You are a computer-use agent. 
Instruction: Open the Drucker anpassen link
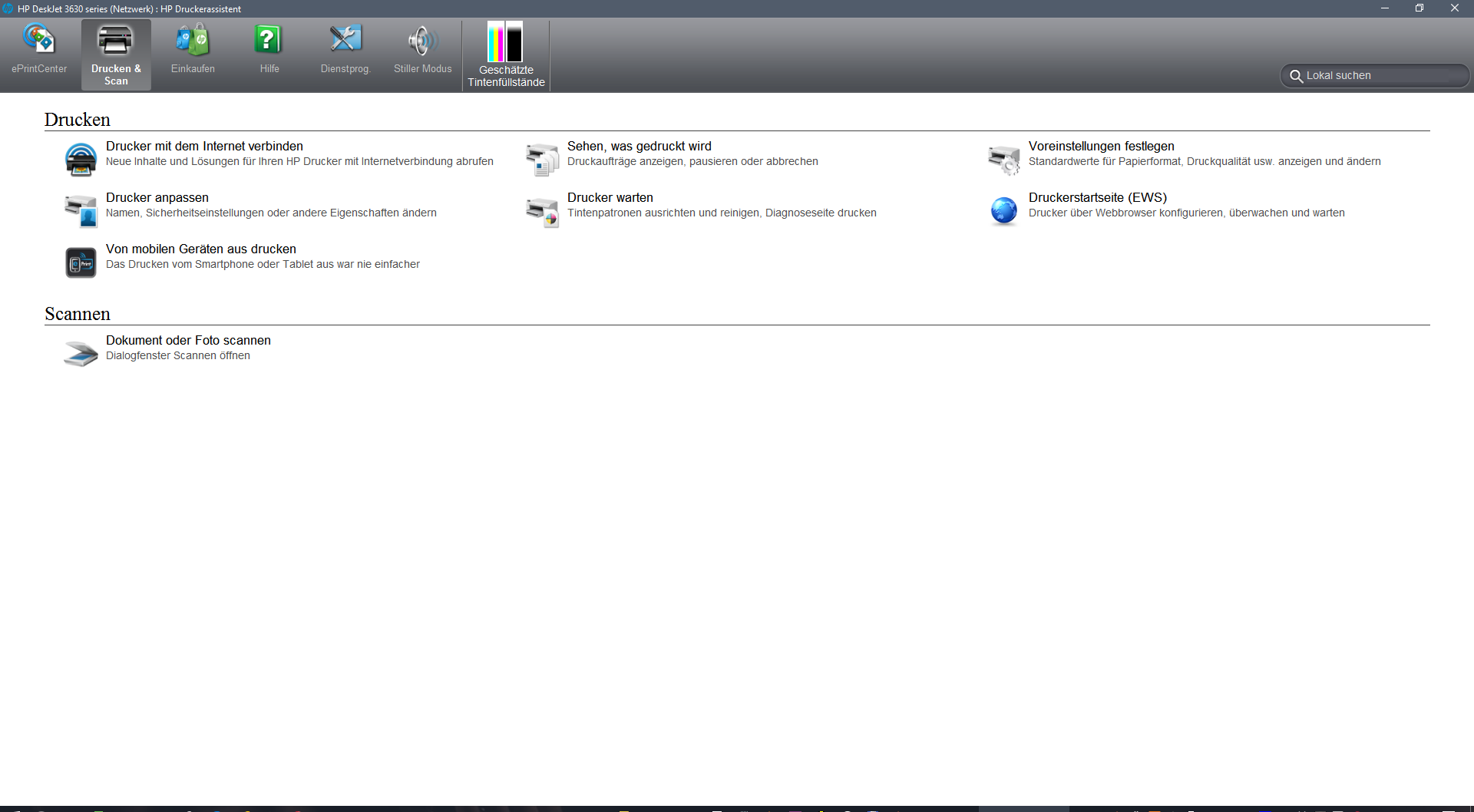tap(157, 197)
